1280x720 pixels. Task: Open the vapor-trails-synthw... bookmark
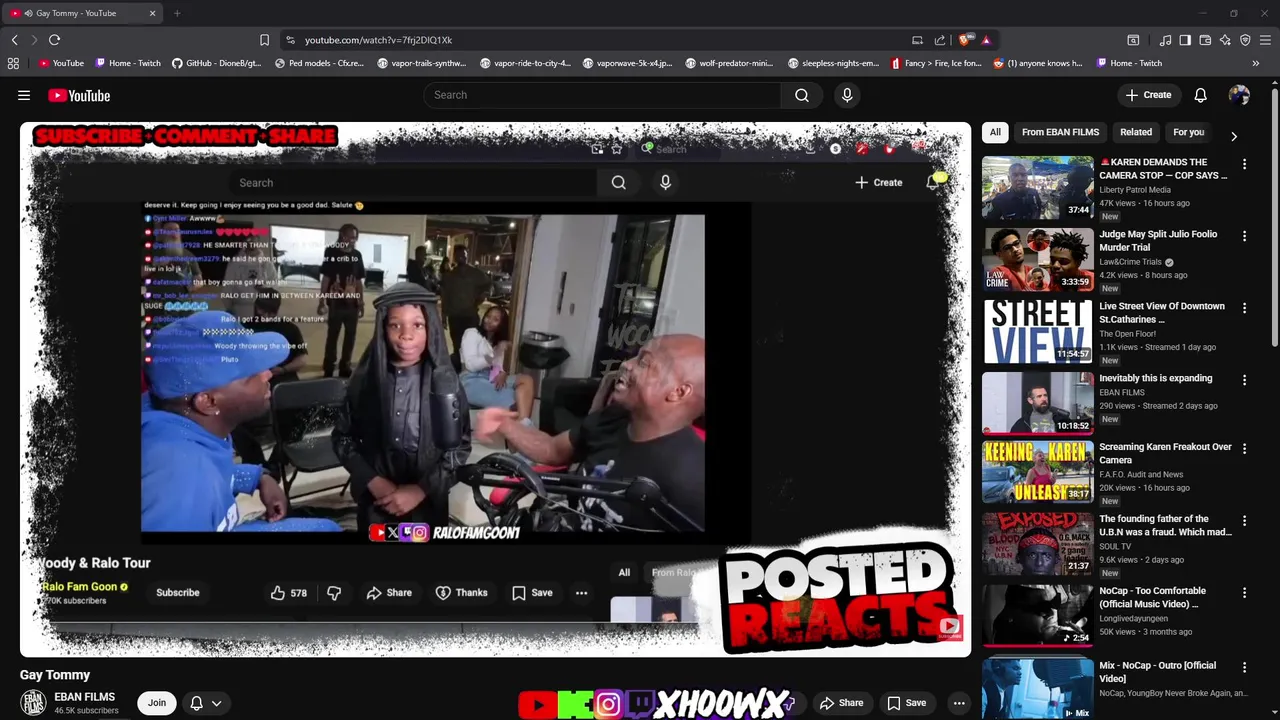[x=421, y=63]
